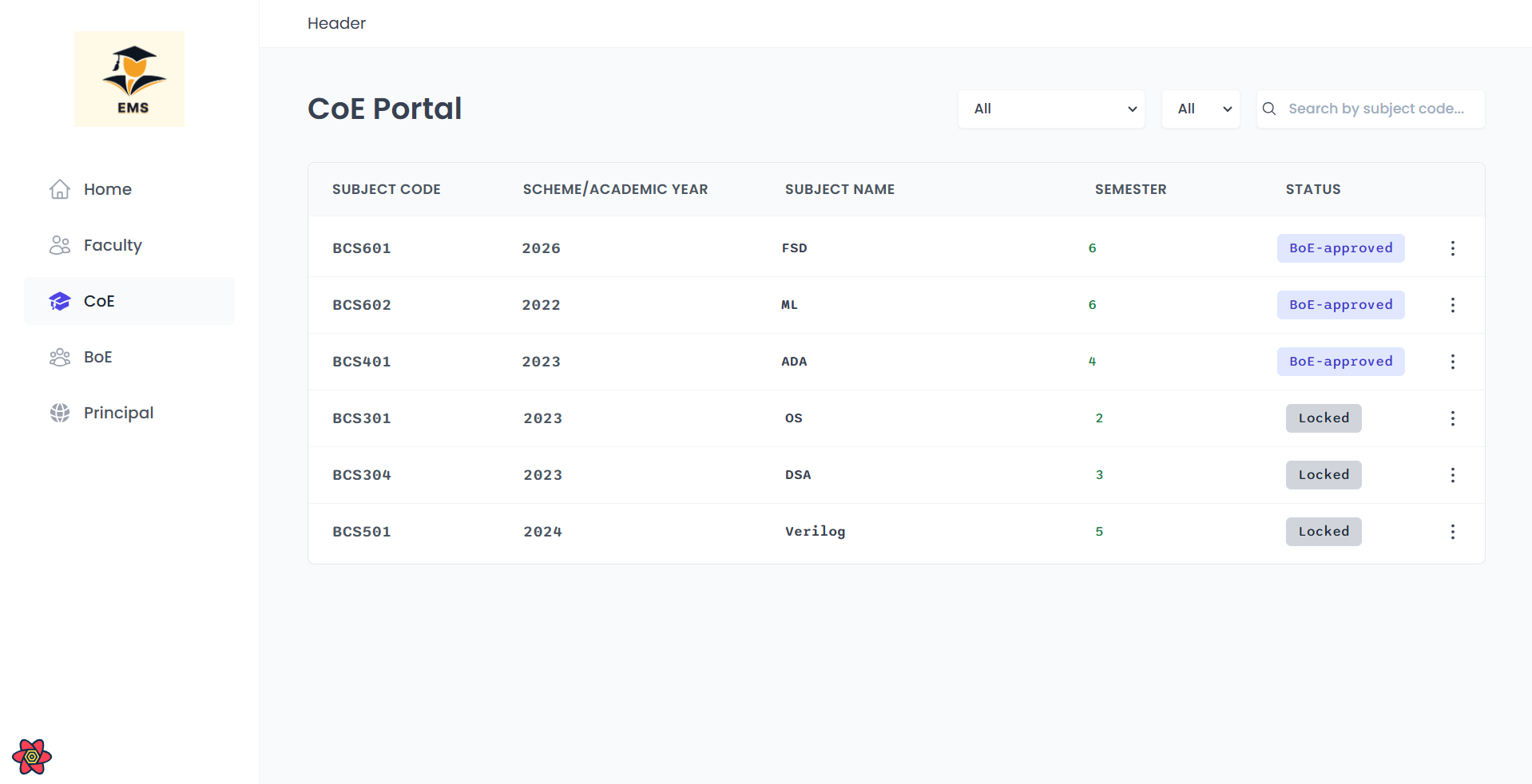Click the Locked status badge on BCS301
The height and width of the screenshot is (784, 1532).
coord(1323,418)
